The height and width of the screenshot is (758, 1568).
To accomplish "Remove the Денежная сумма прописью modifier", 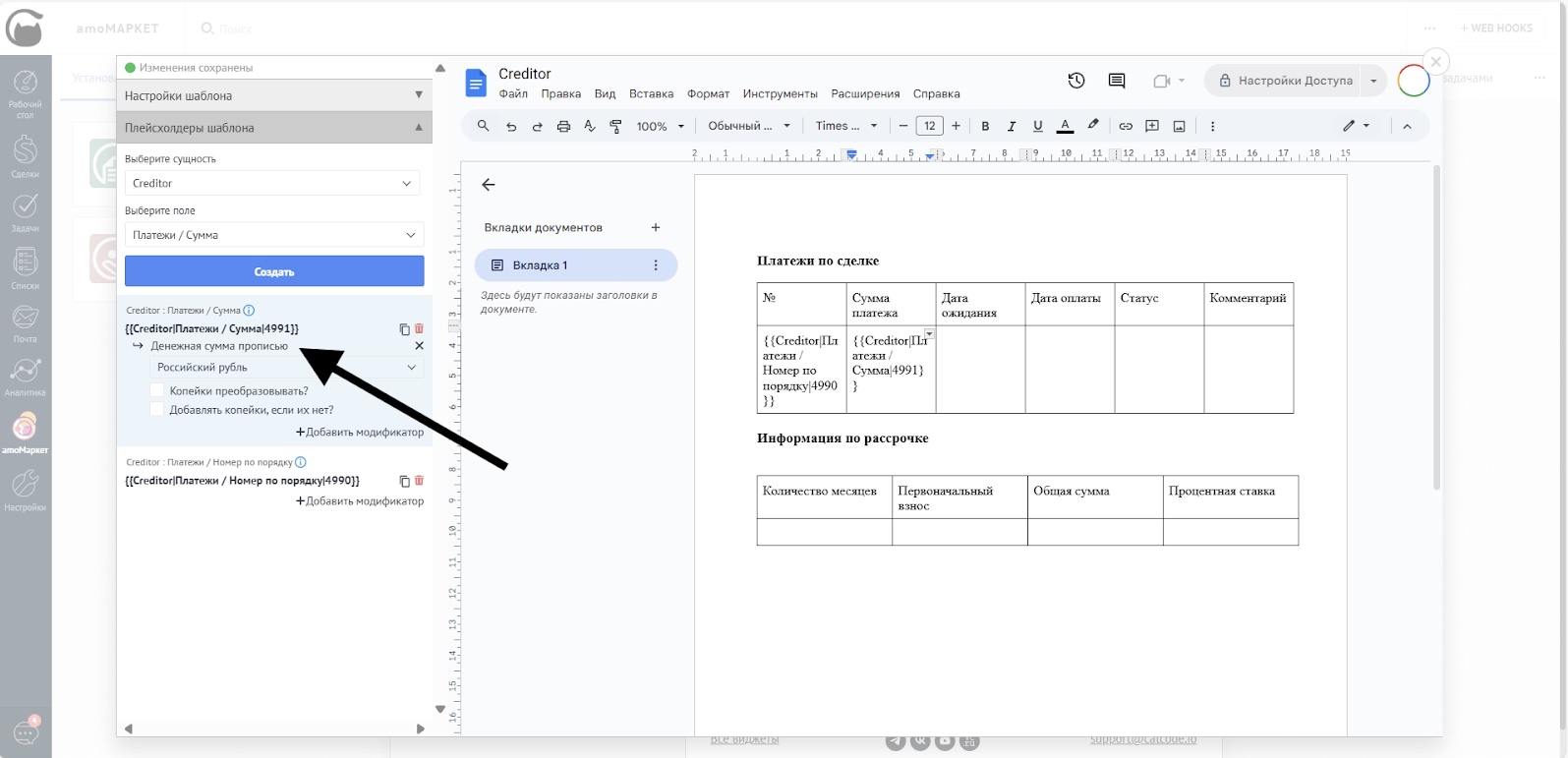I will point(419,346).
